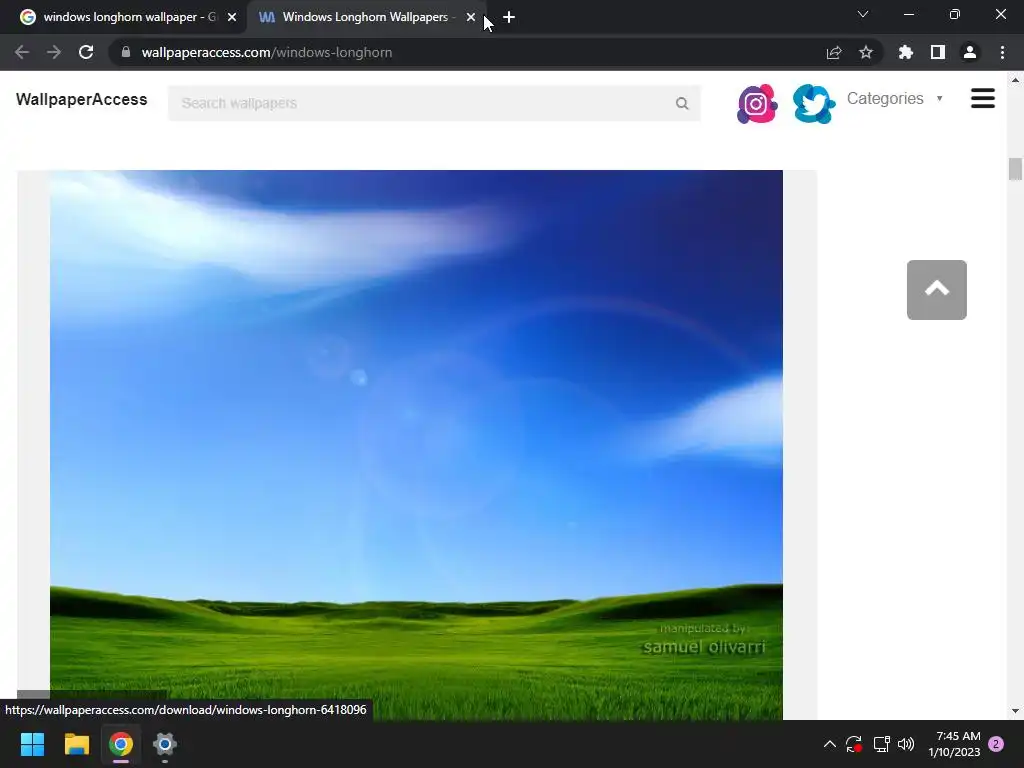Image resolution: width=1024 pixels, height=768 pixels.
Task: Click the Chrome taskbar icon
Action: pos(120,744)
